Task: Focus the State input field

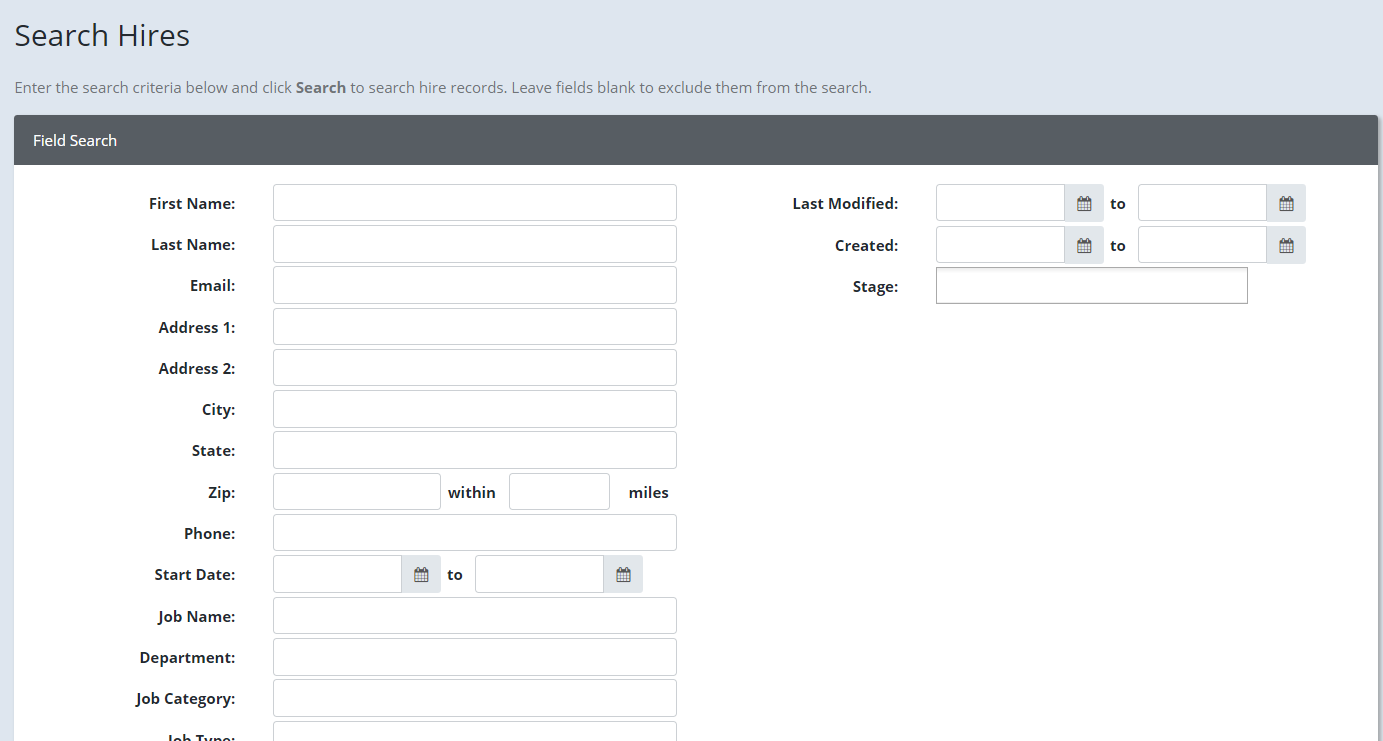Action: [474, 449]
